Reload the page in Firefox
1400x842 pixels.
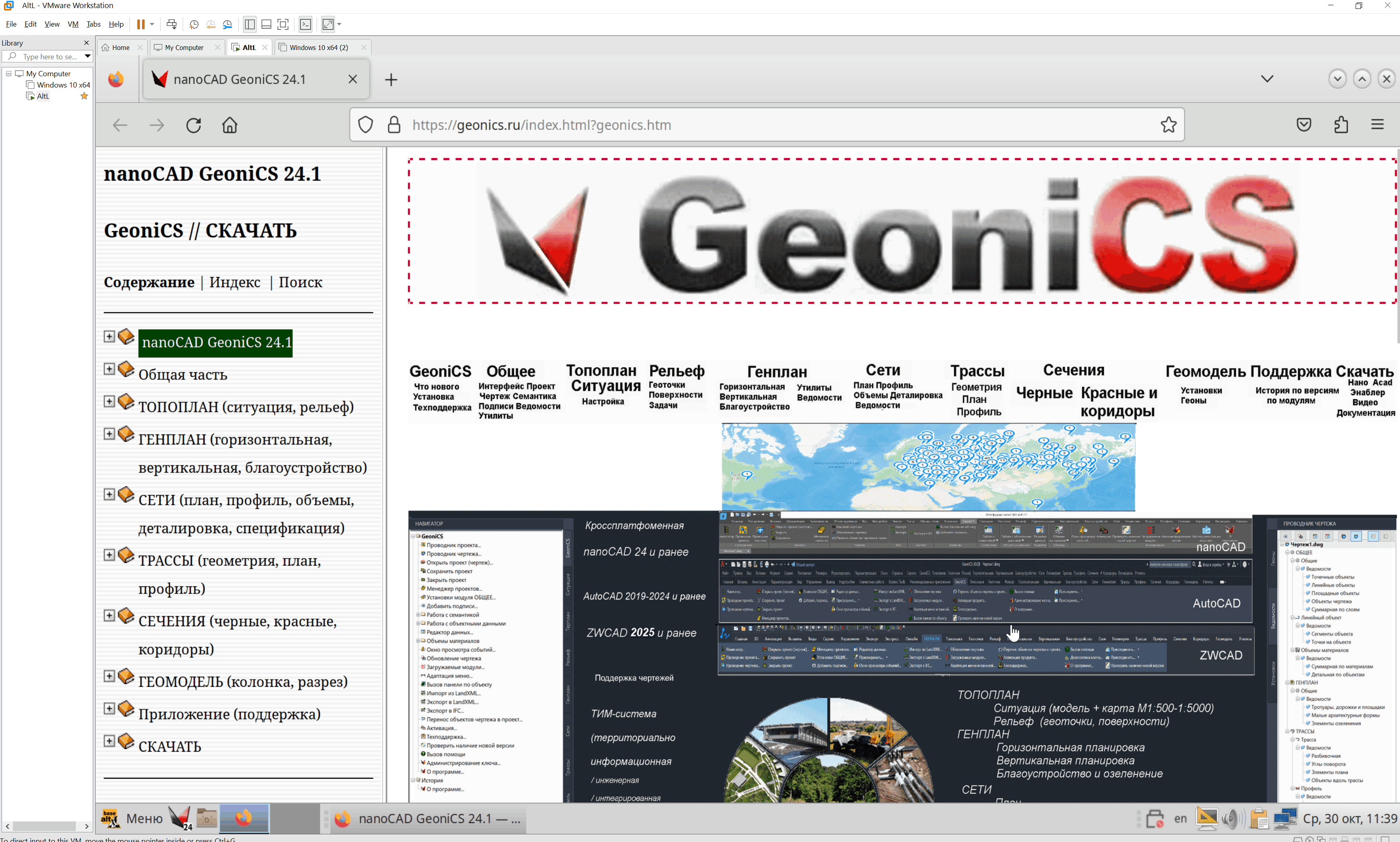tap(194, 125)
